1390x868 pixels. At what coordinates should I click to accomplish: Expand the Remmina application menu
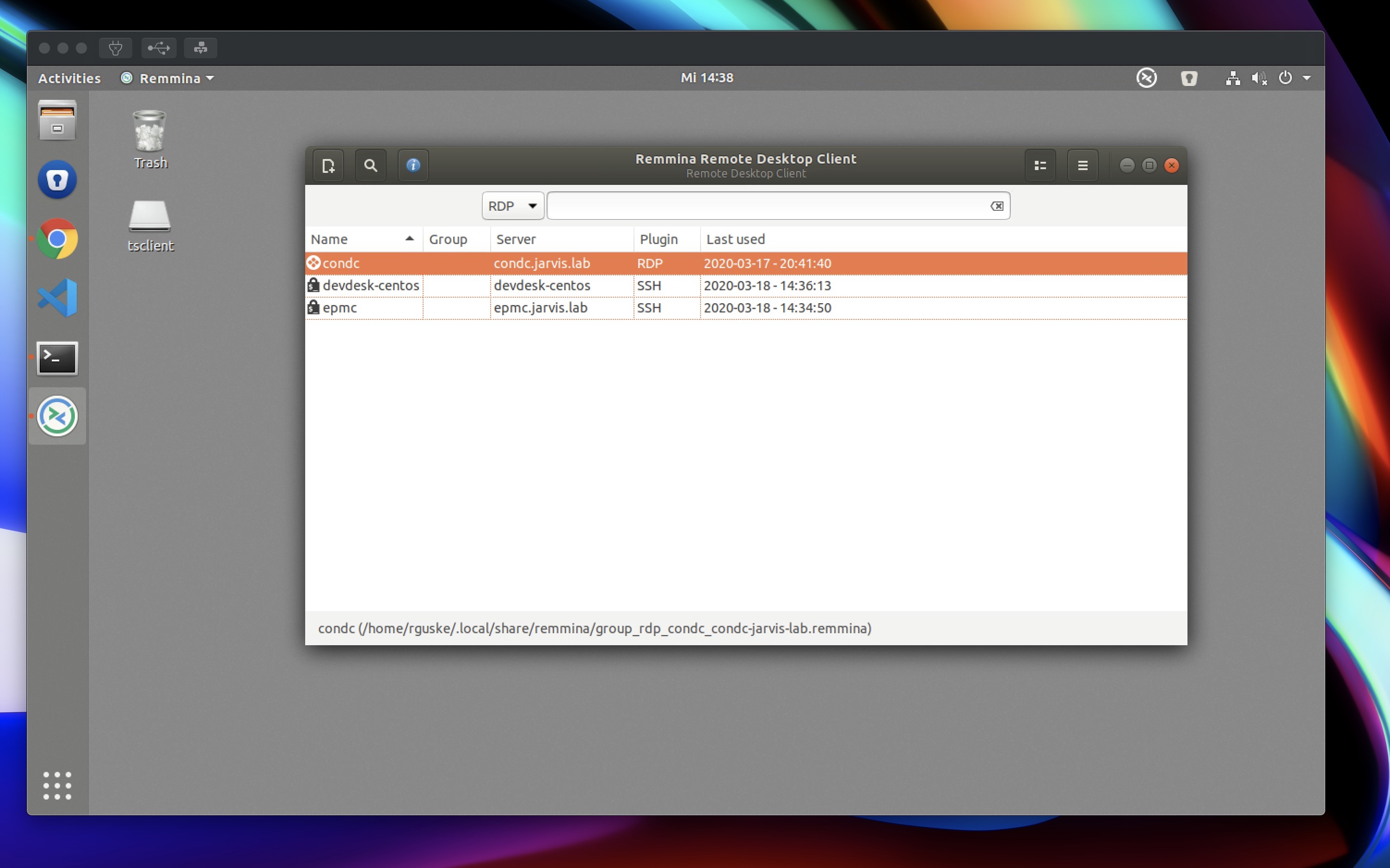pyautogui.click(x=1083, y=164)
